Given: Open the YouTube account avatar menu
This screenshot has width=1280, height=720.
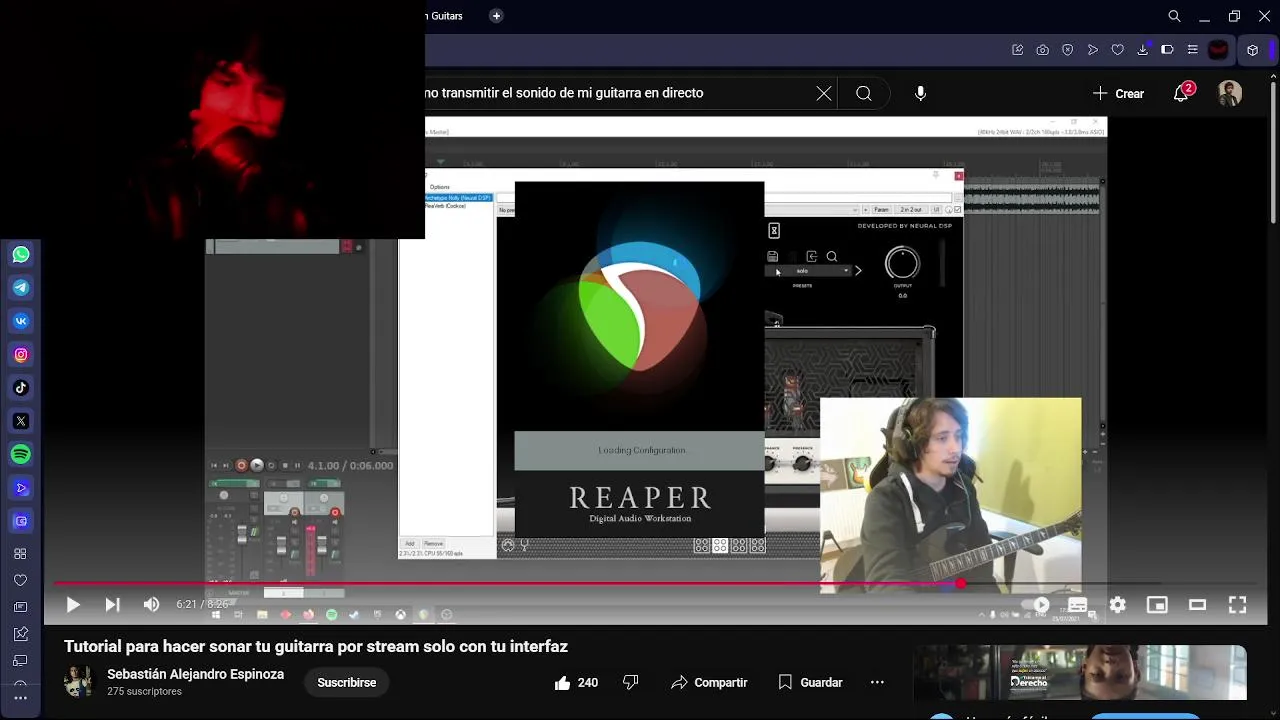Looking at the screenshot, I should pyautogui.click(x=1230, y=93).
